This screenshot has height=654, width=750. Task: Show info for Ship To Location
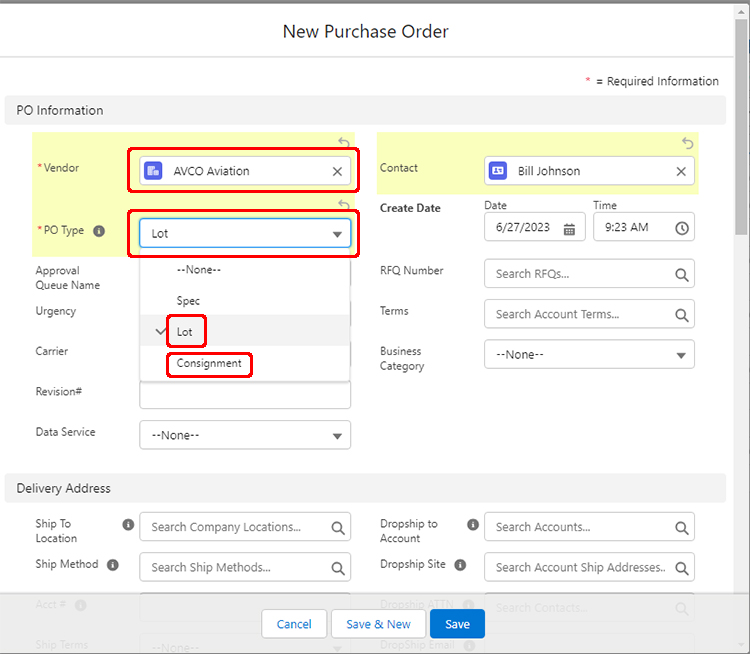pyautogui.click(x=128, y=525)
